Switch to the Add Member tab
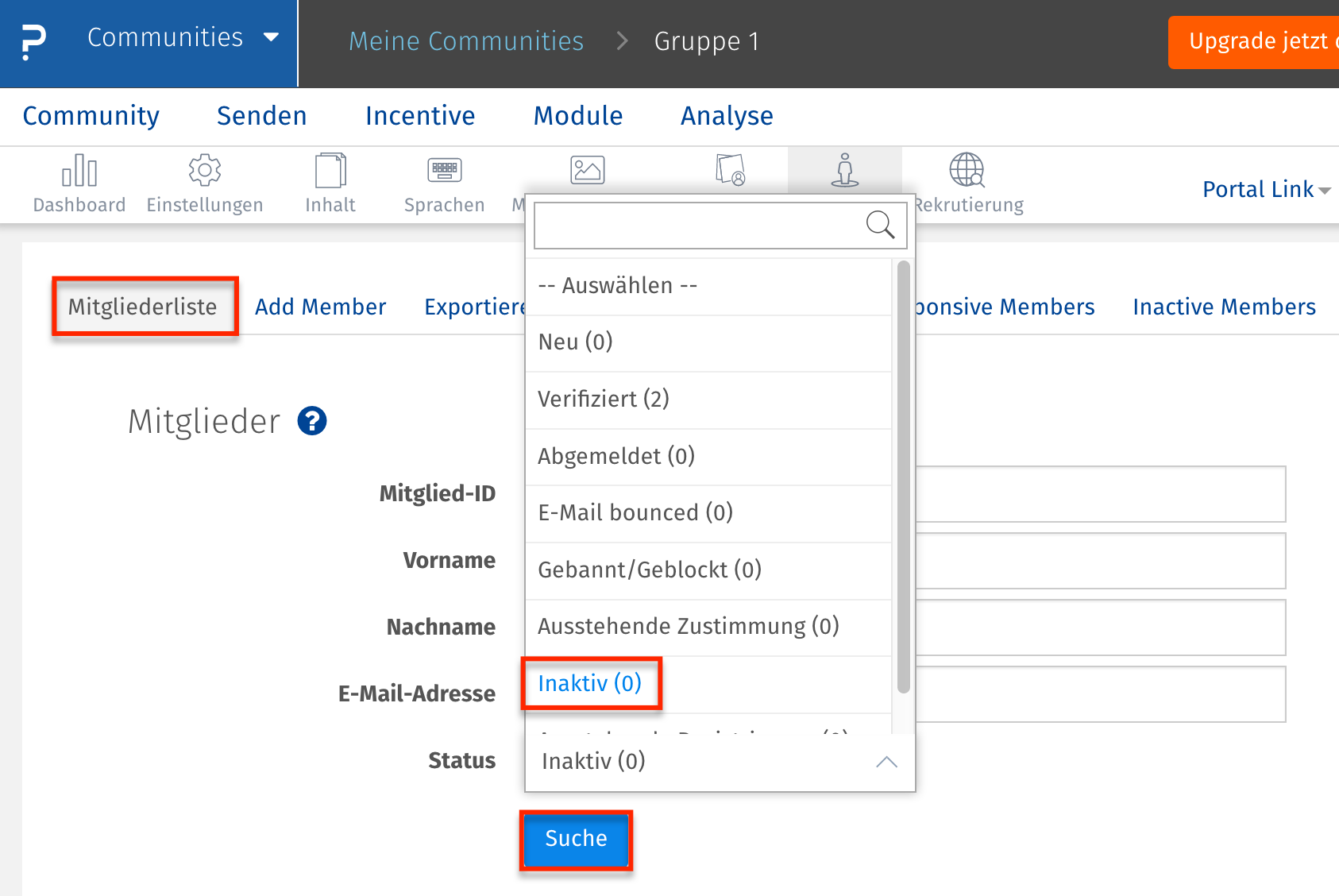This screenshot has width=1339, height=896. point(320,307)
